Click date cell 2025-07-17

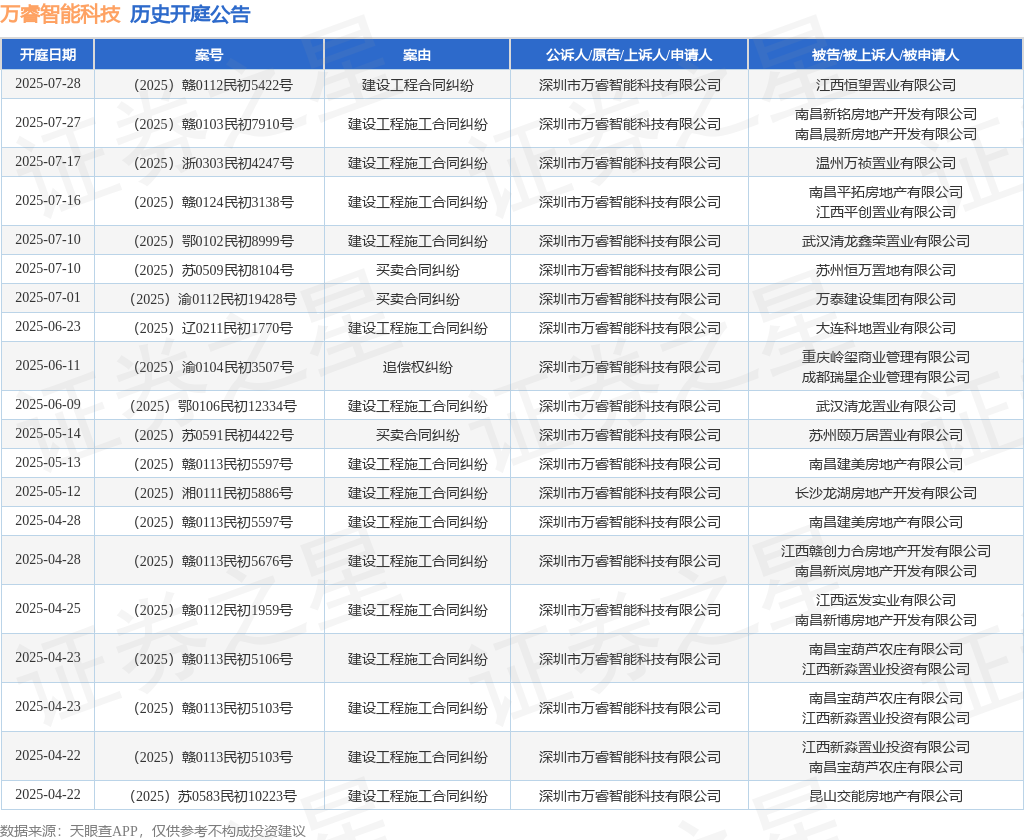tap(48, 161)
